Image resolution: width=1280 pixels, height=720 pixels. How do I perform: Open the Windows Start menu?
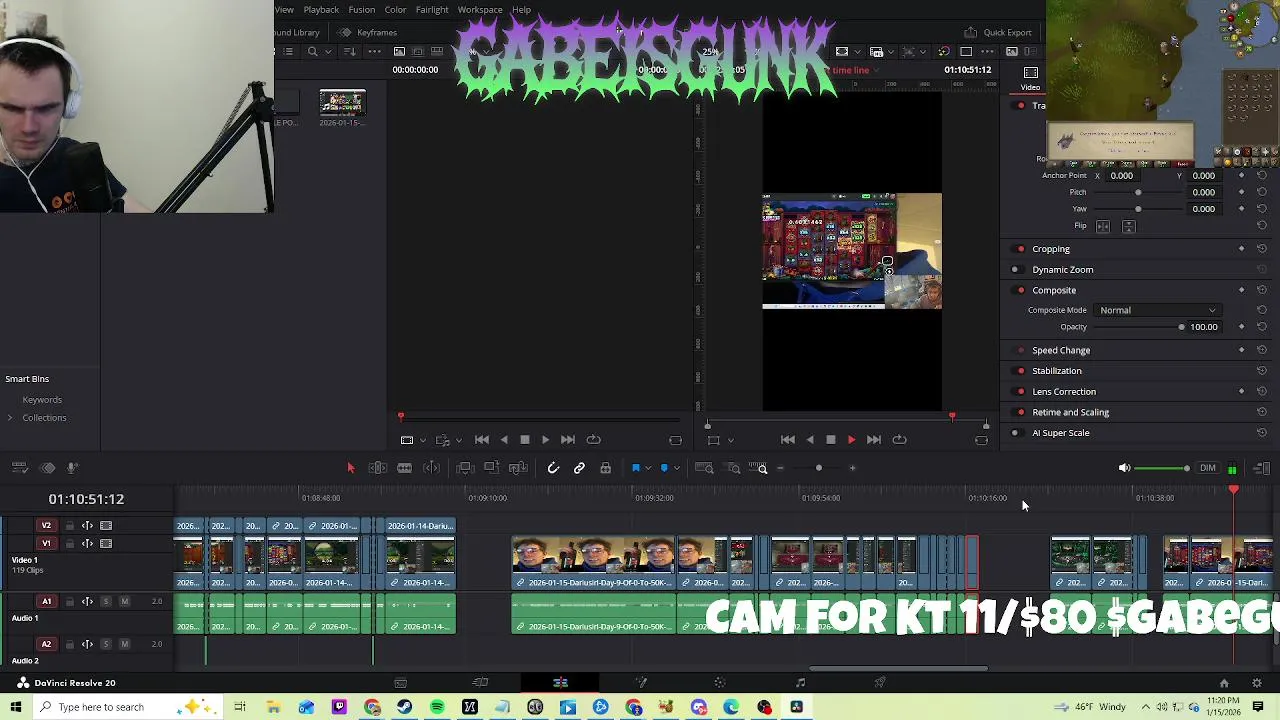pyautogui.click(x=16, y=707)
